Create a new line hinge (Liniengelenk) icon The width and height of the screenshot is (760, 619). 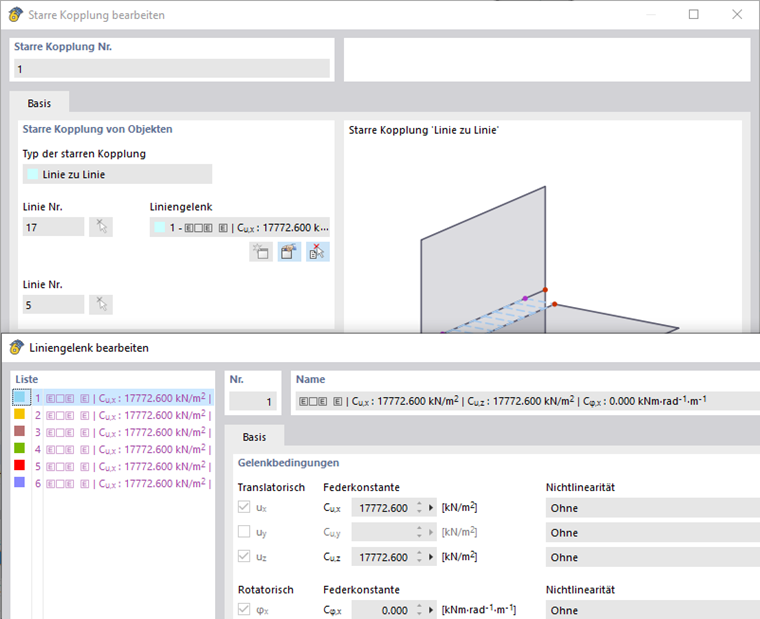pos(261,252)
